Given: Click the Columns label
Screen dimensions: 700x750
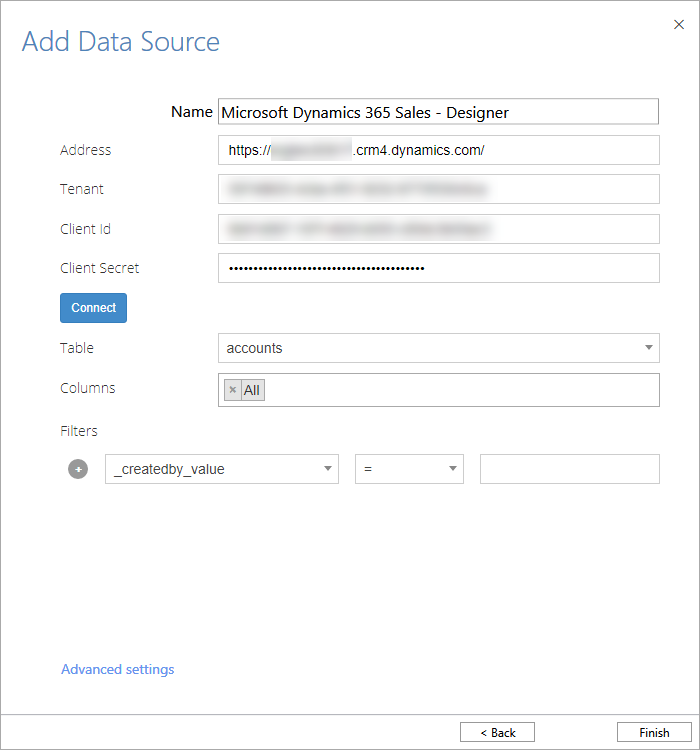Looking at the screenshot, I should pos(88,388).
